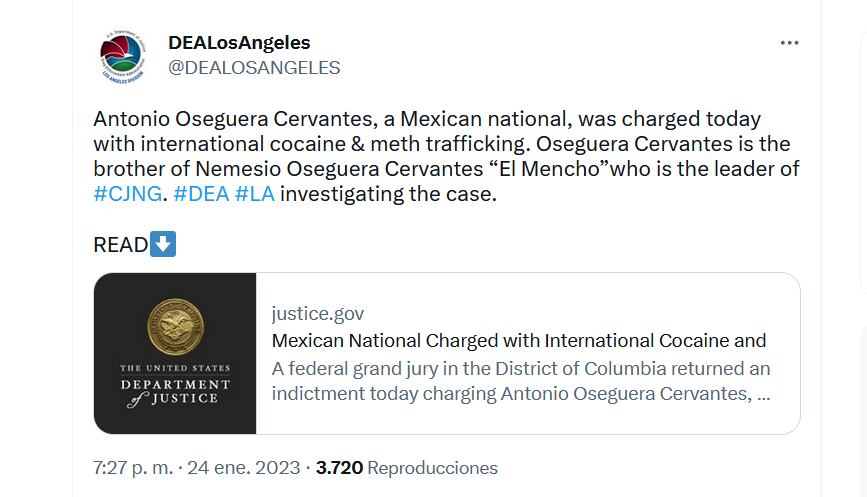Open the DEA Los Angeles profile avatar
This screenshot has height=497, width=867.
[124, 56]
